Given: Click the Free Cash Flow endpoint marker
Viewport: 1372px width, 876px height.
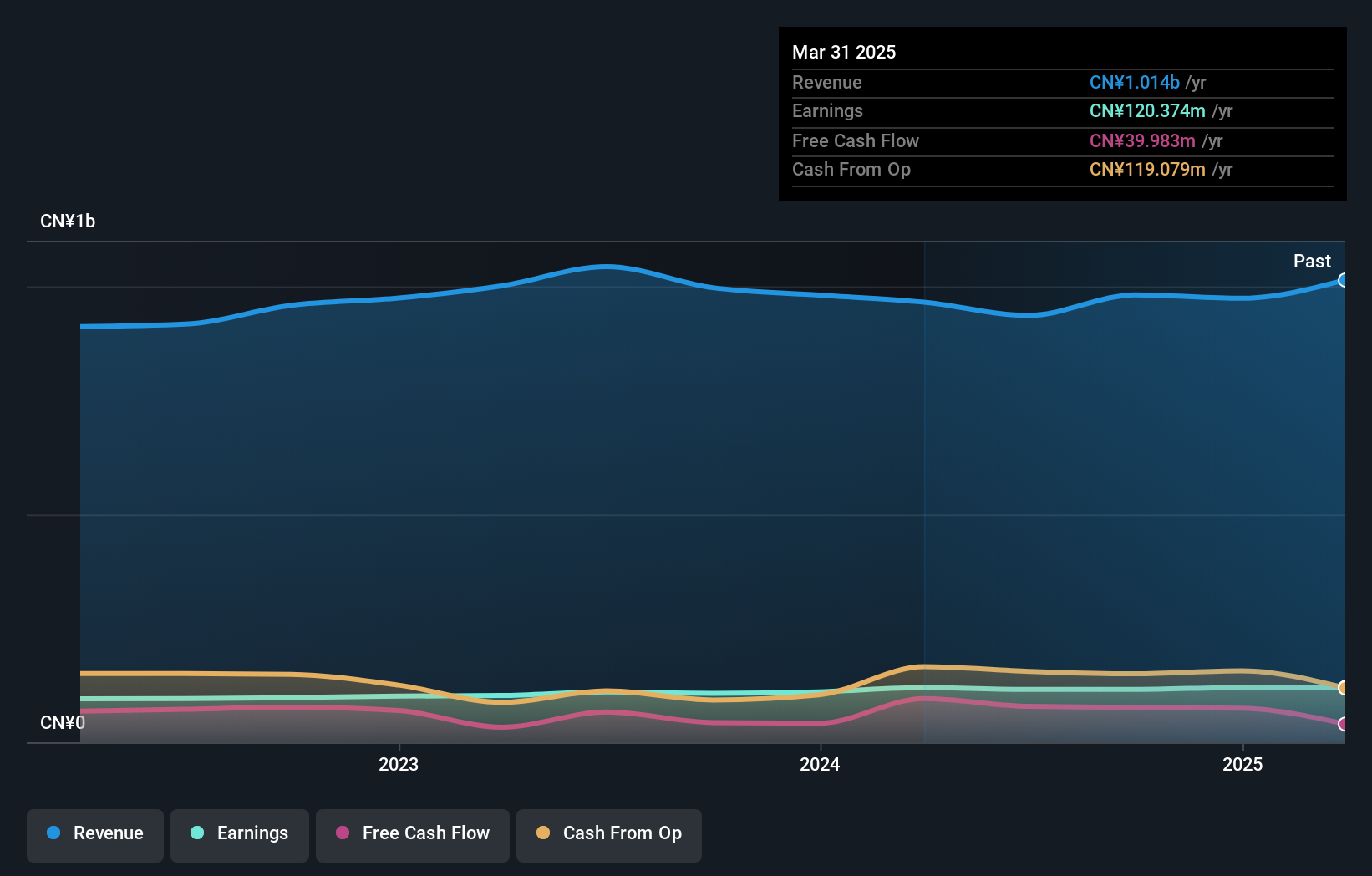Looking at the screenshot, I should [x=1343, y=724].
